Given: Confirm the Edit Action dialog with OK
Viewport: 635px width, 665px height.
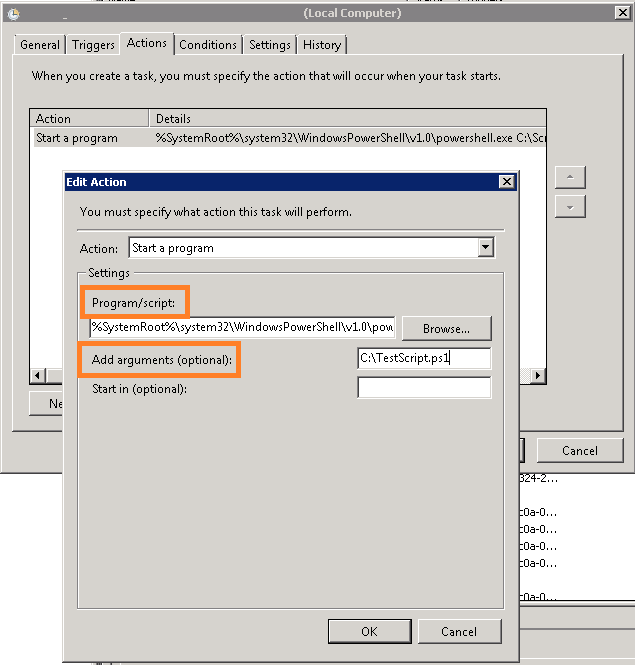Looking at the screenshot, I should pos(369,631).
